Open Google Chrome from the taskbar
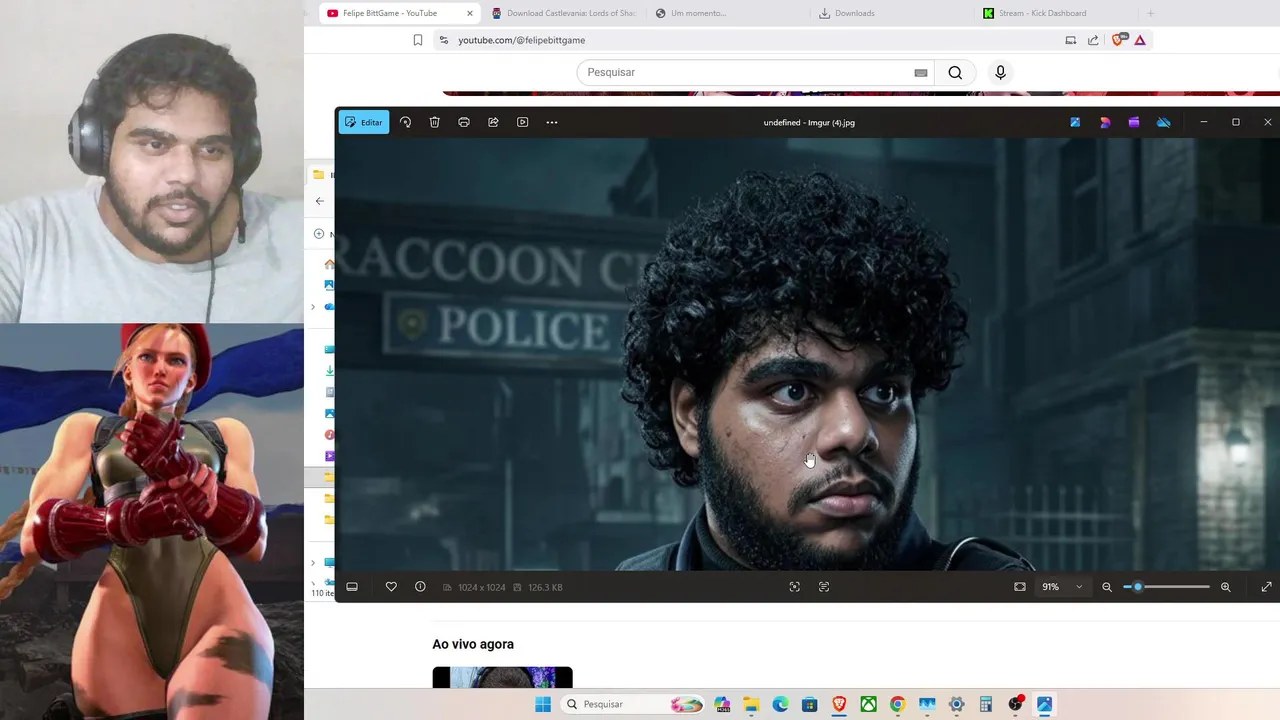 coord(898,704)
